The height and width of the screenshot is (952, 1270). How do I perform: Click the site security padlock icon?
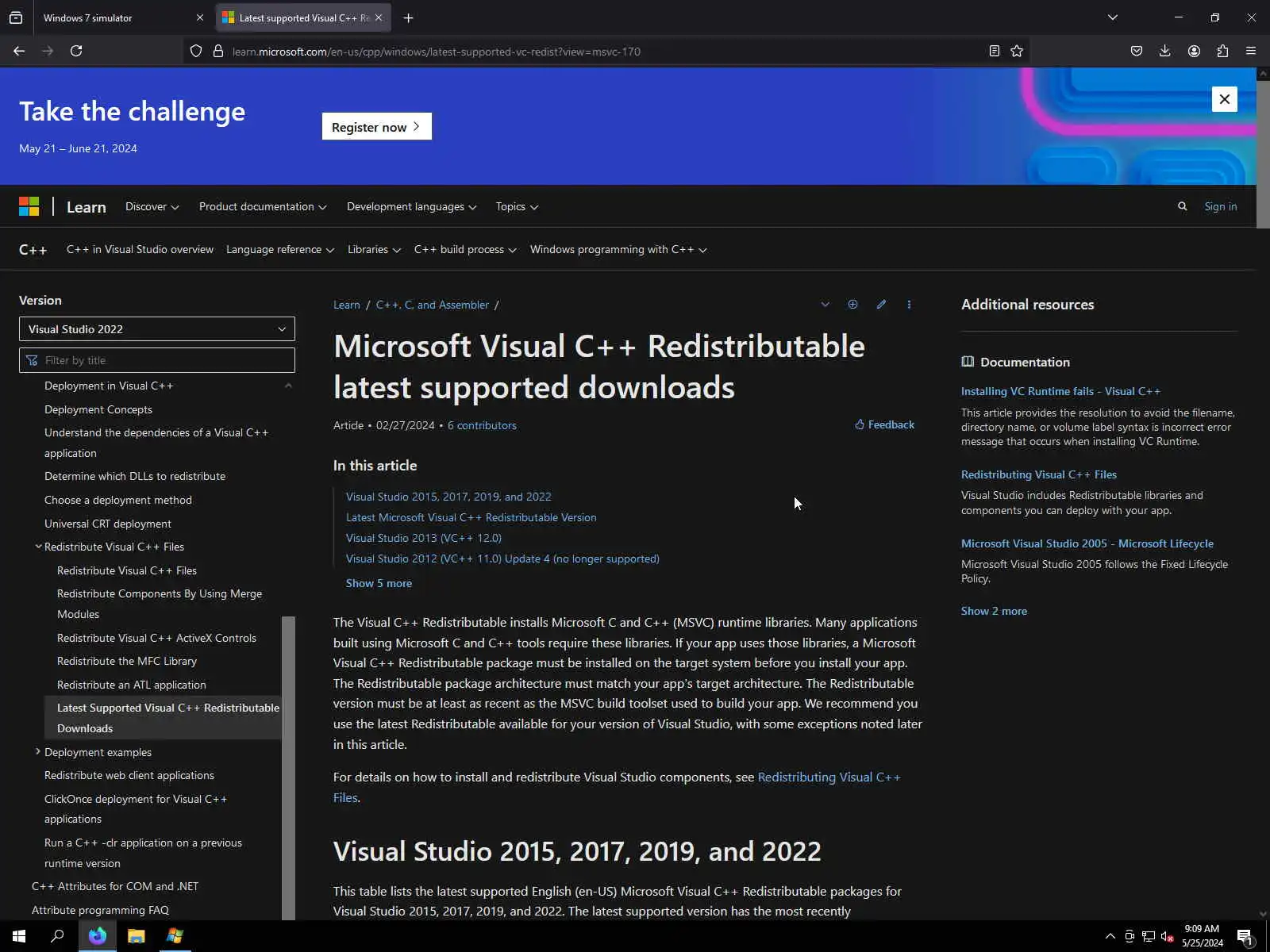(218, 51)
